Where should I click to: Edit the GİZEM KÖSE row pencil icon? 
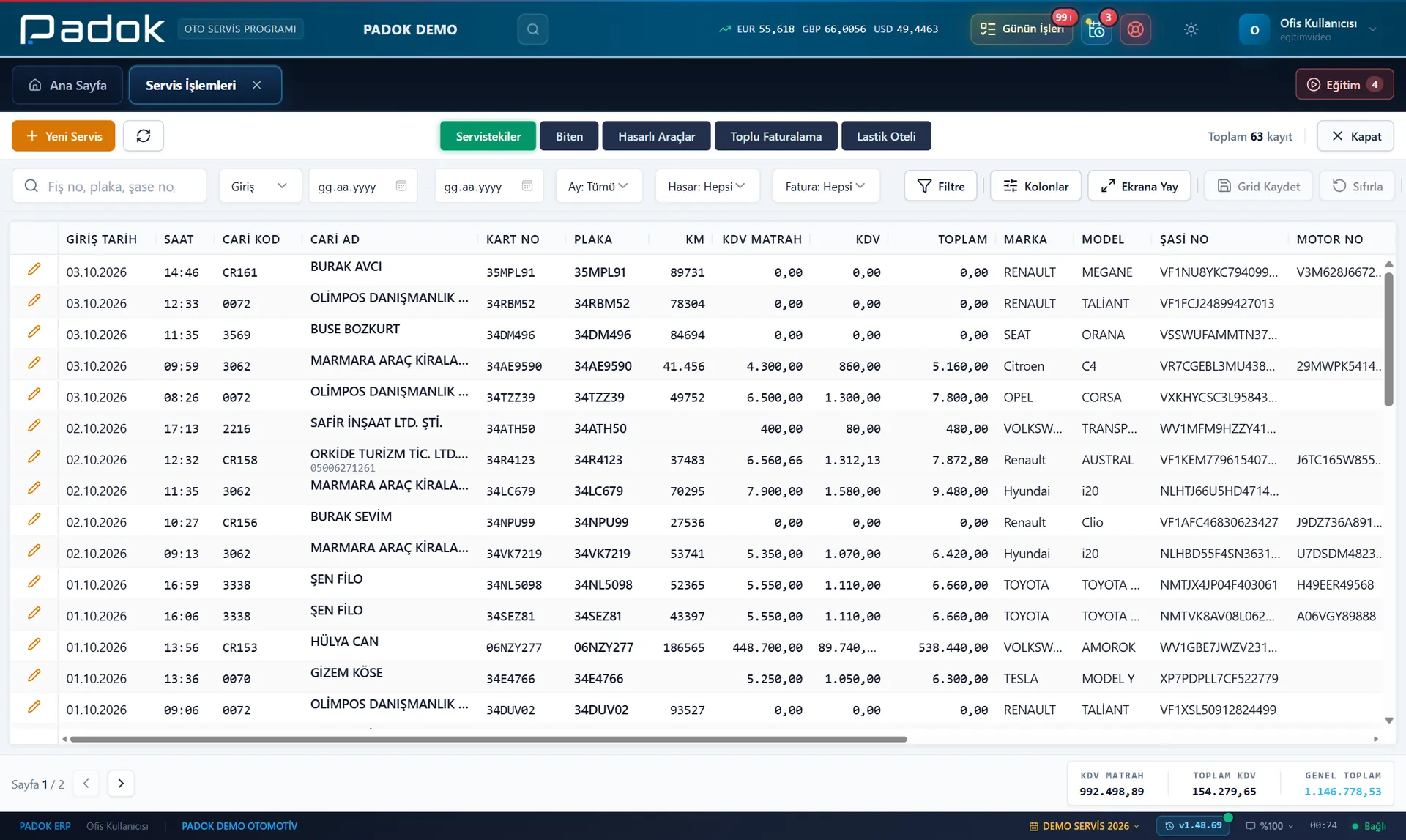pyautogui.click(x=34, y=676)
